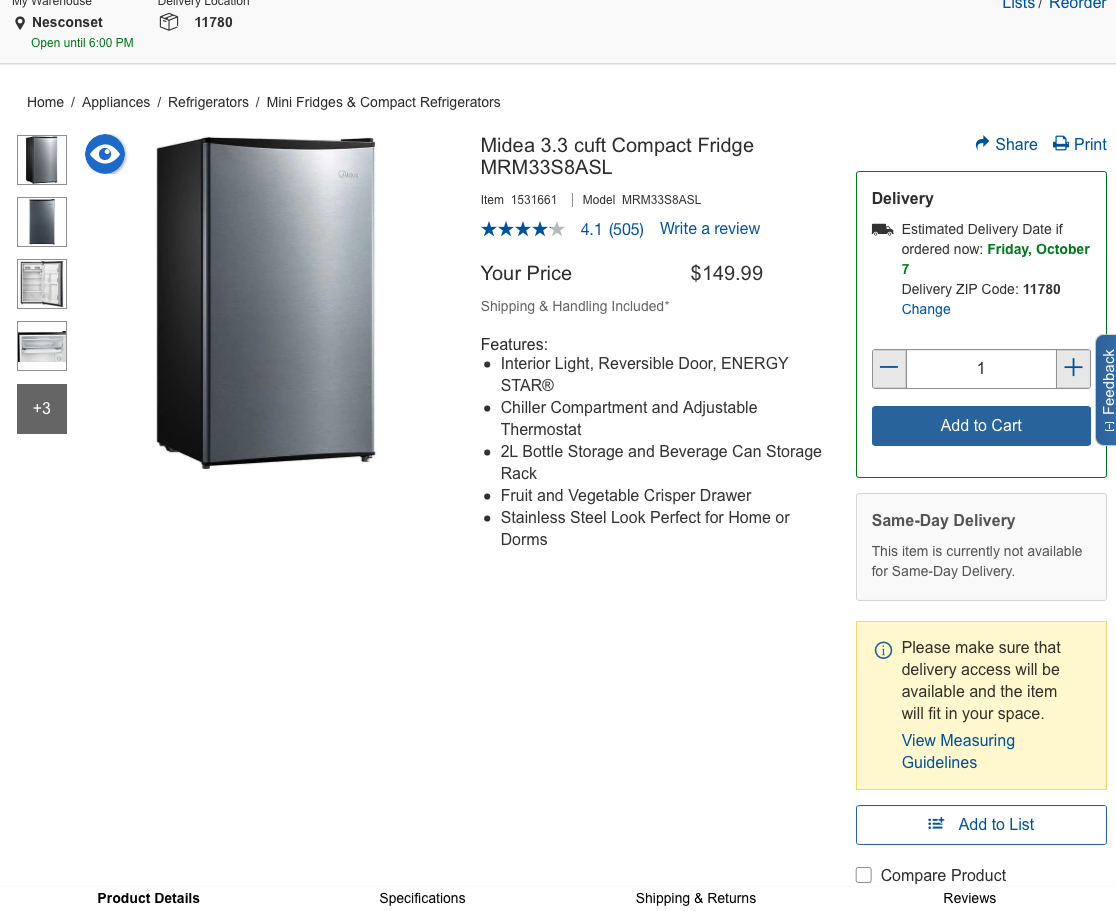Expand the +3 more images thumbnail

[42, 408]
